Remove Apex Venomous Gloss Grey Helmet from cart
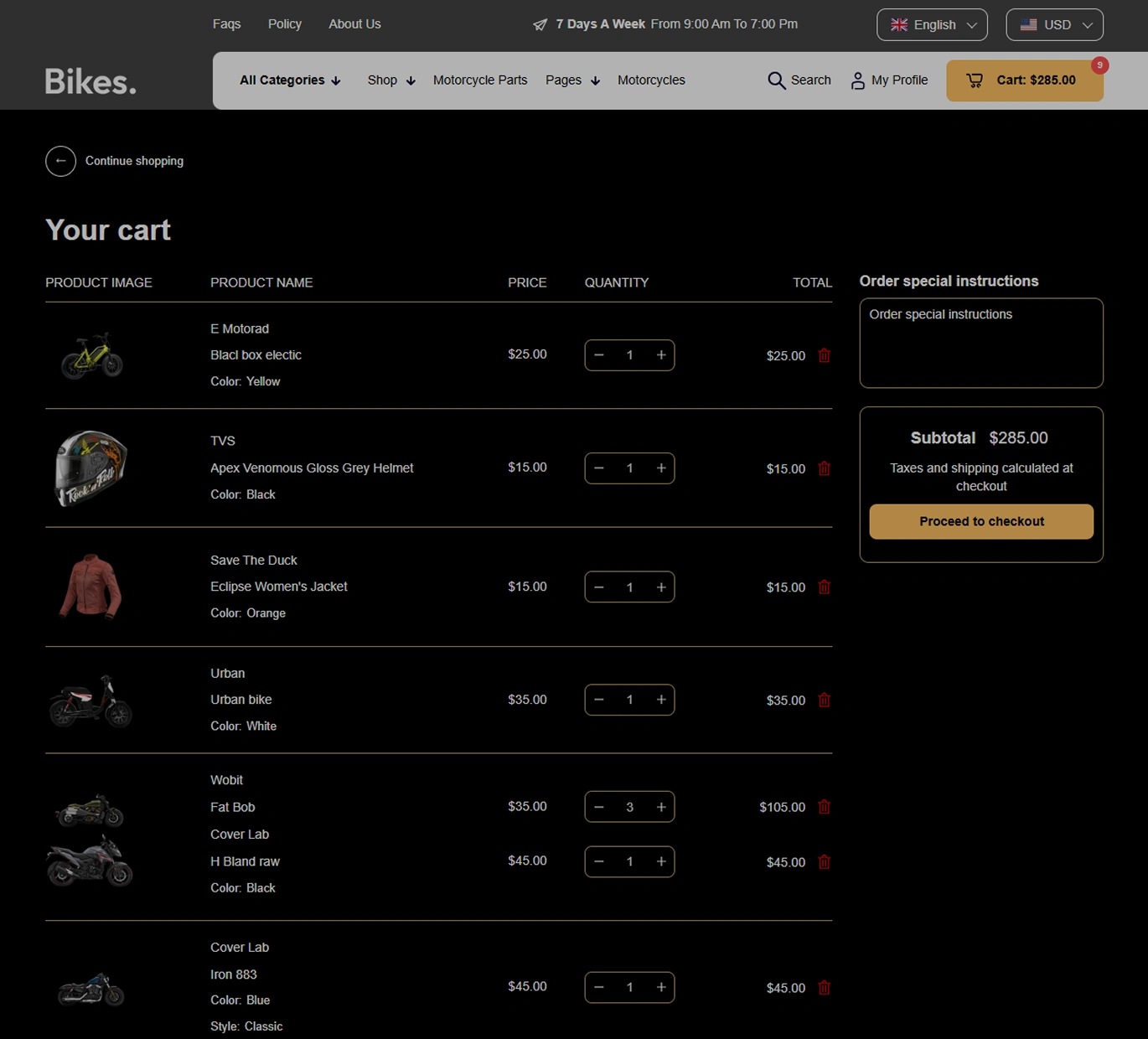 (x=825, y=468)
